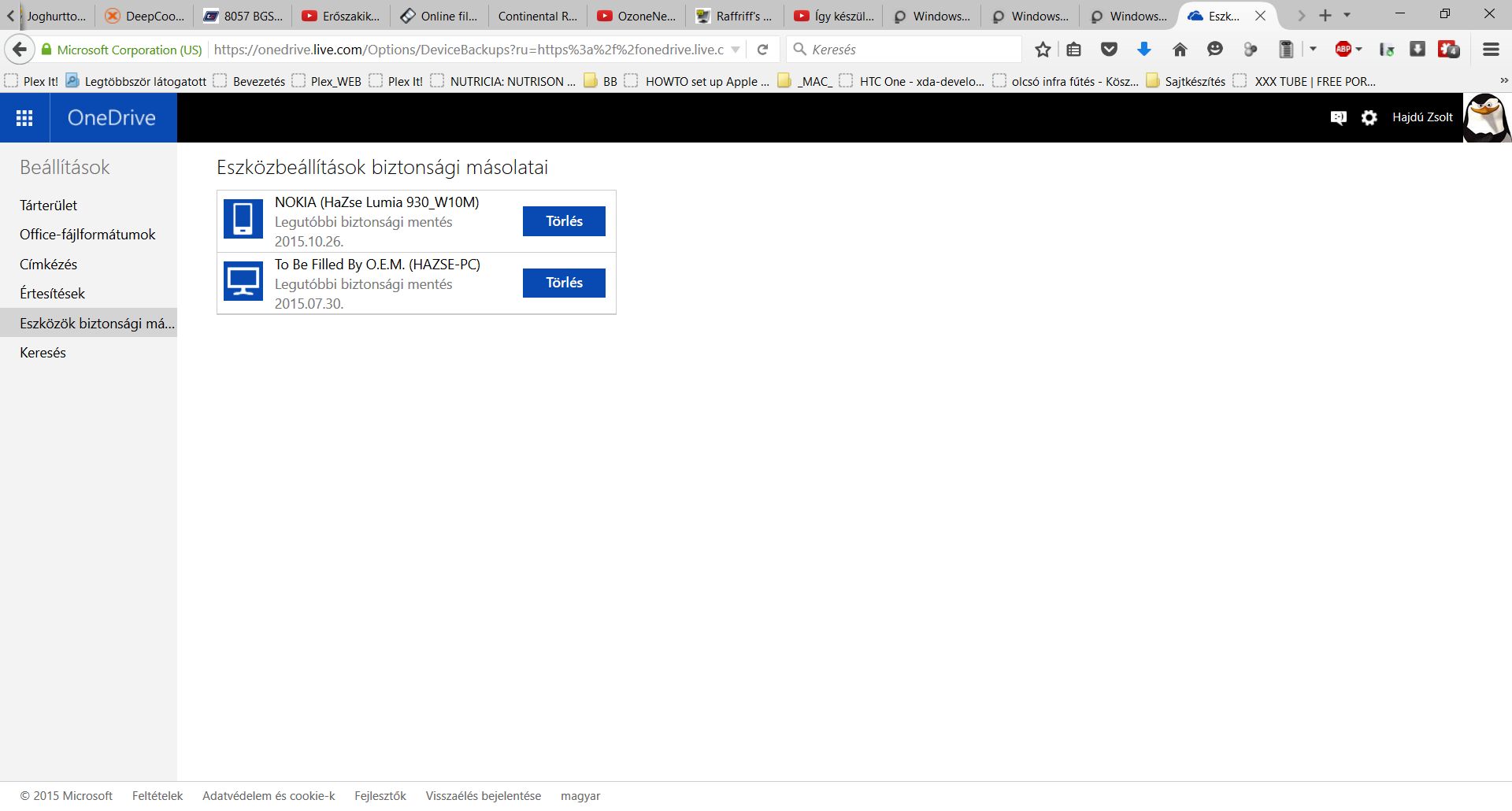Switch to the Online fil... tab

[x=440, y=16]
